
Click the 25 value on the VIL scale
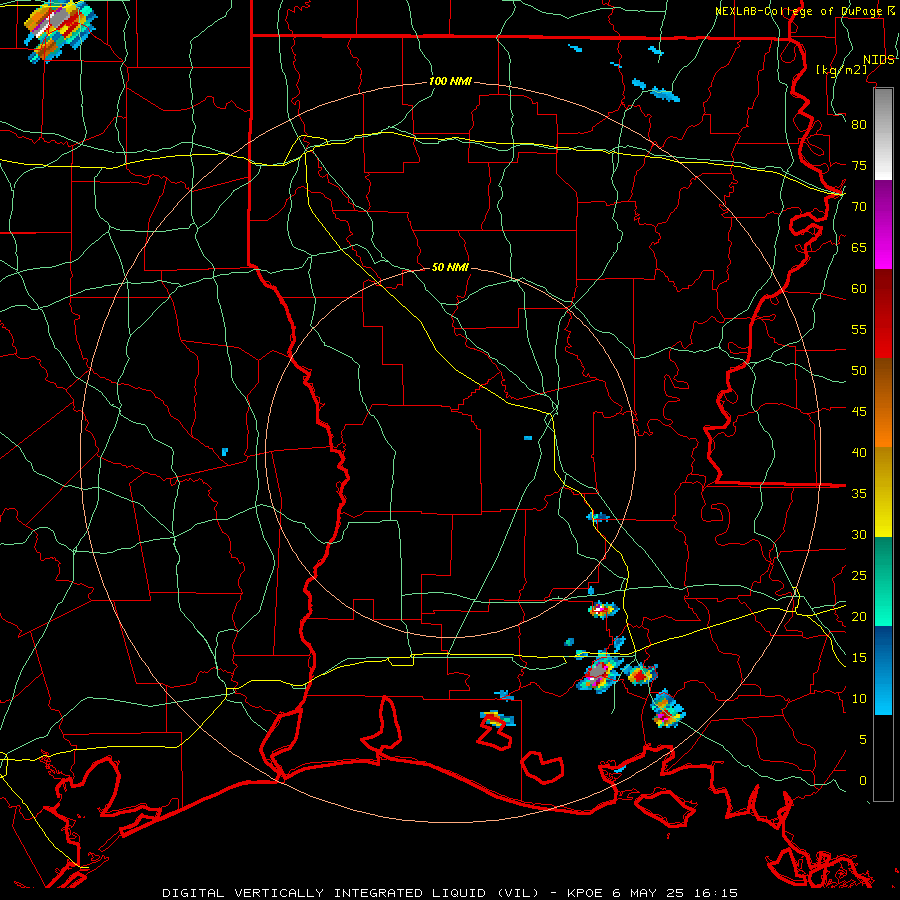[x=859, y=576]
